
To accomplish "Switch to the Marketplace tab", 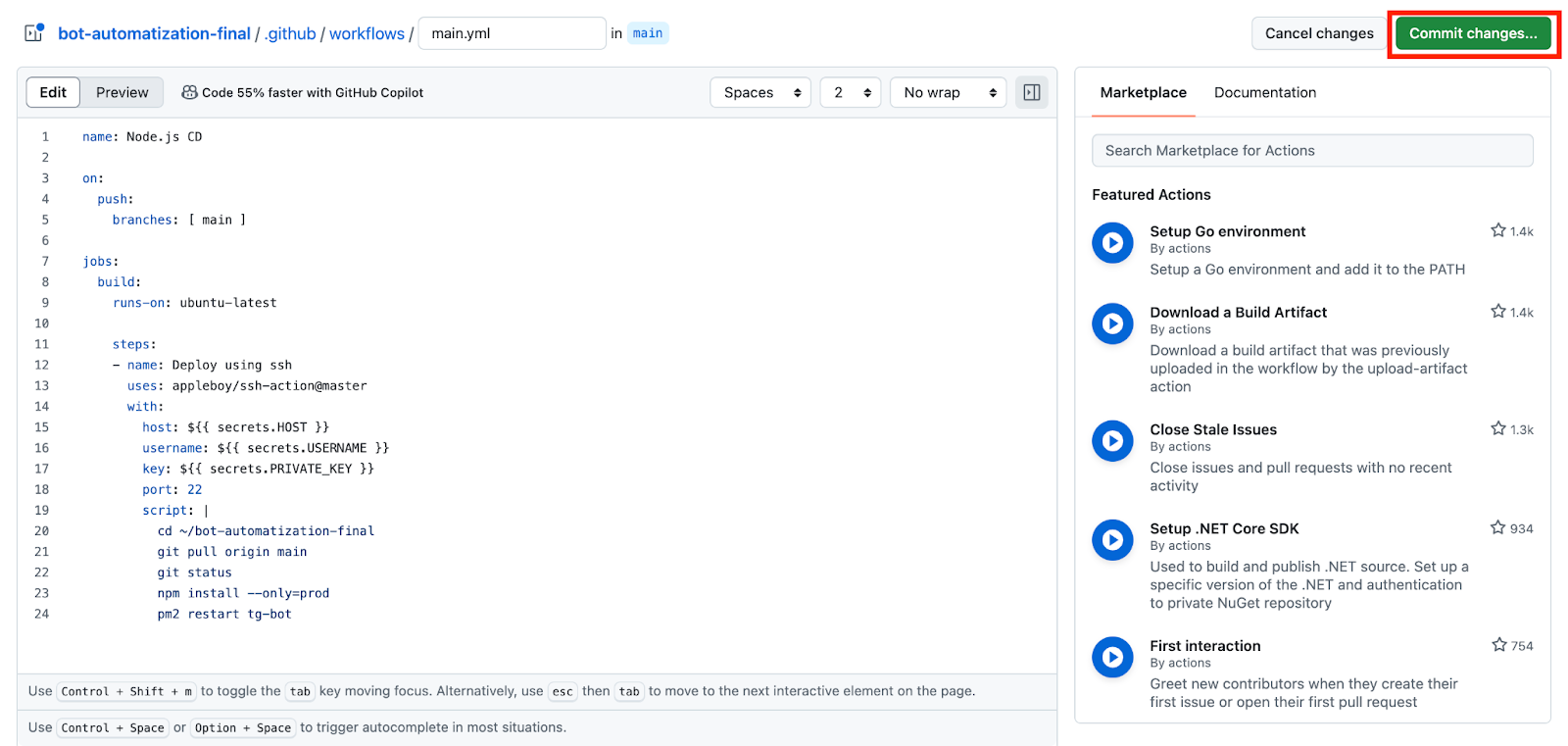I will tap(1143, 92).
